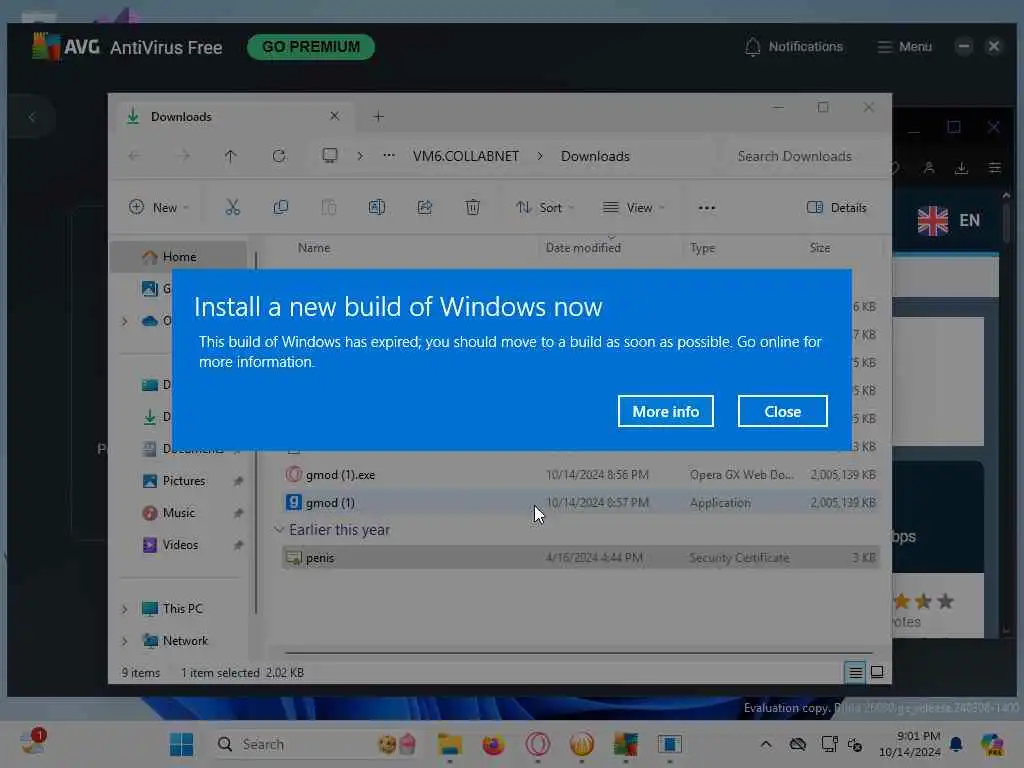
Task: Sort by the Type column header
Action: pyautogui.click(x=703, y=248)
